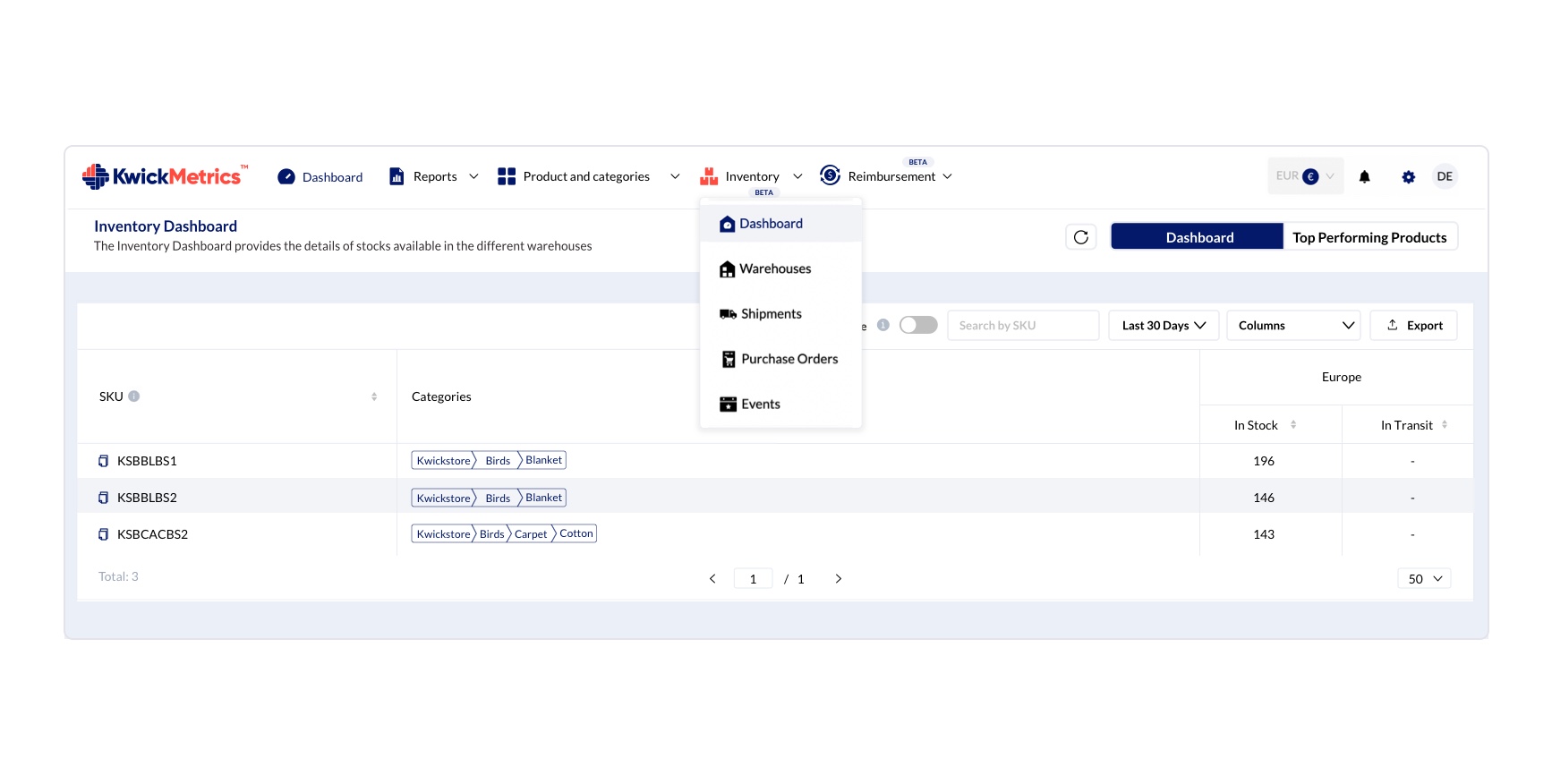Click In Stock value 196
This screenshot has width=1552, height=784.
[x=1264, y=461]
